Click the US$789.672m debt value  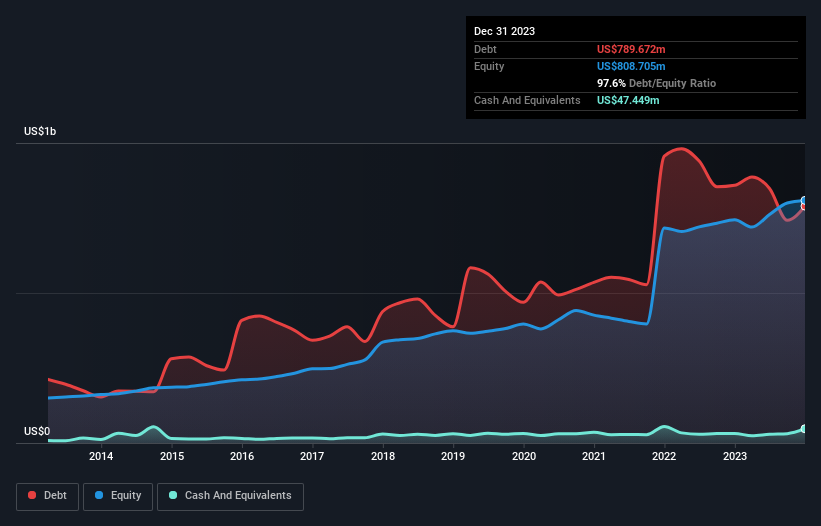631,49
